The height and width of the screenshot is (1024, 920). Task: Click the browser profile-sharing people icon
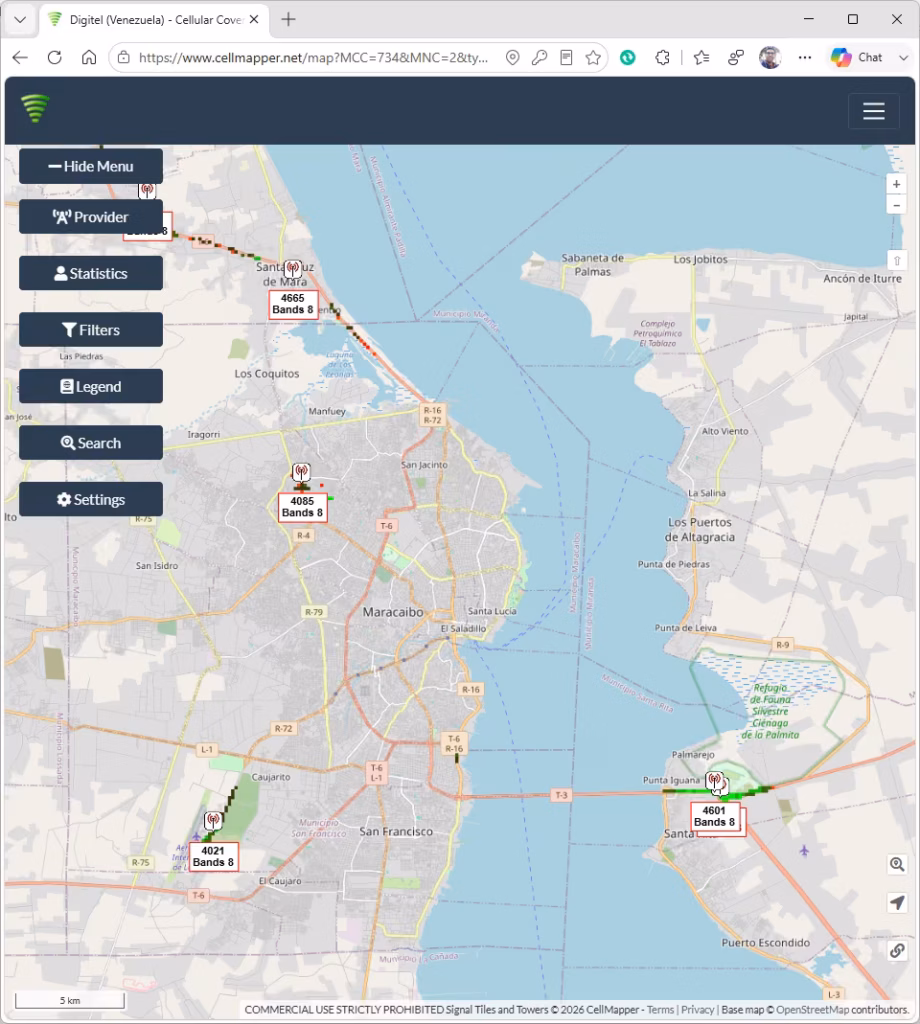point(736,57)
